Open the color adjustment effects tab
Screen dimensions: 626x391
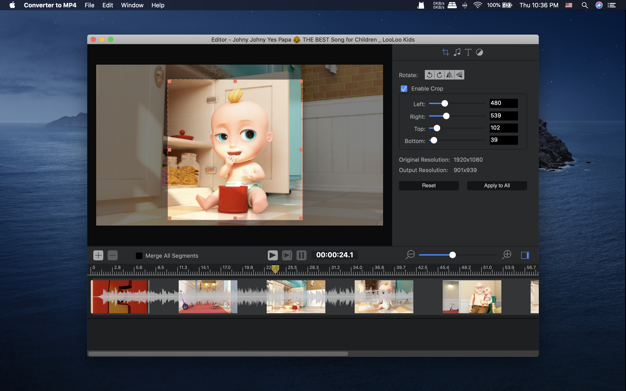pos(479,52)
